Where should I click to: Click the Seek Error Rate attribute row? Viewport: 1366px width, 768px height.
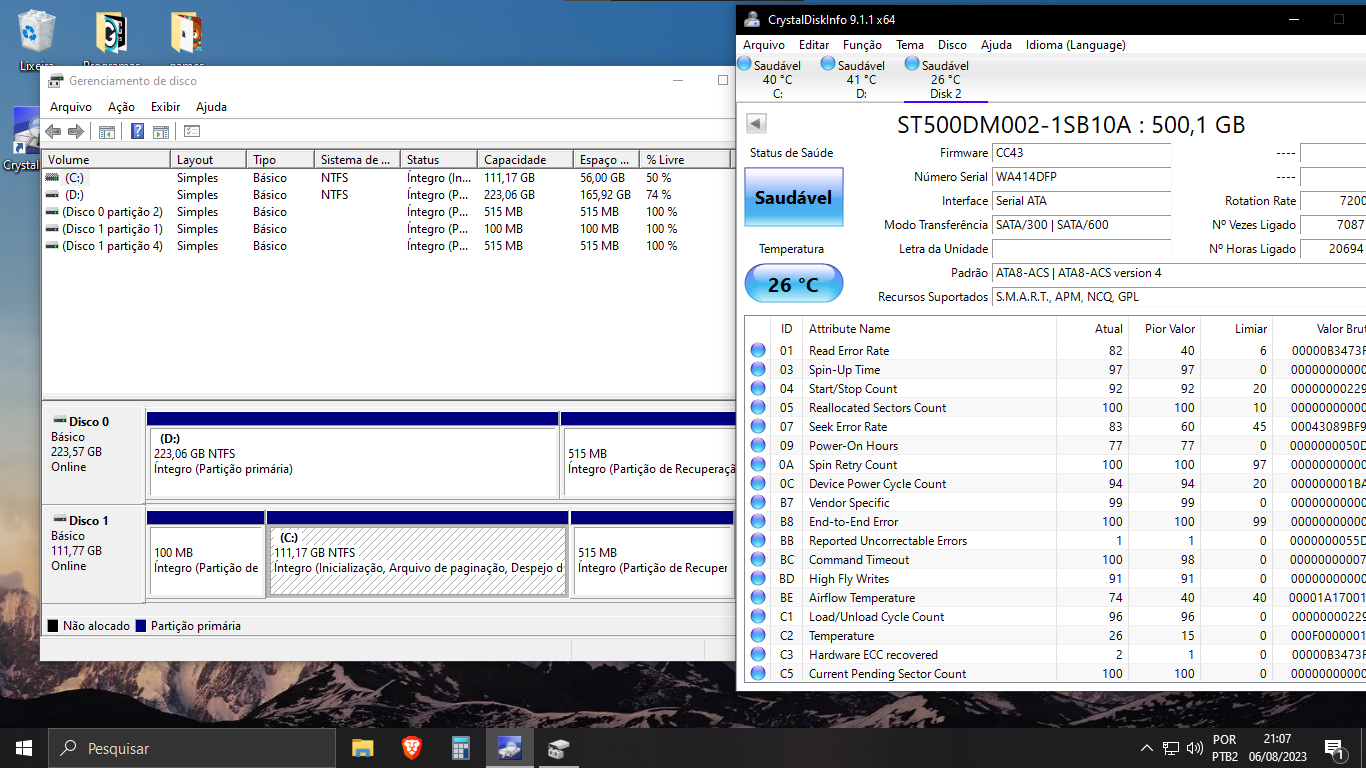pos(1055,427)
